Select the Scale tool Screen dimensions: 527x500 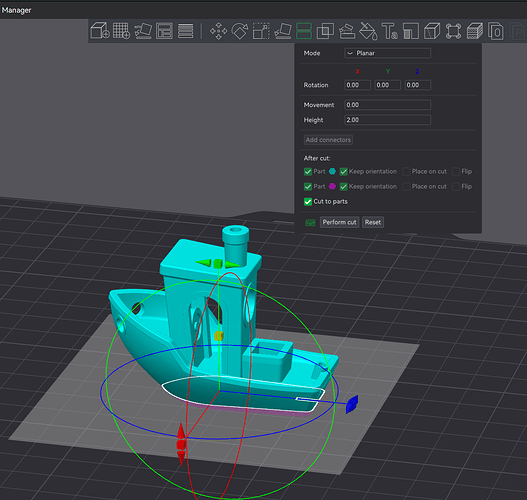(x=261, y=31)
